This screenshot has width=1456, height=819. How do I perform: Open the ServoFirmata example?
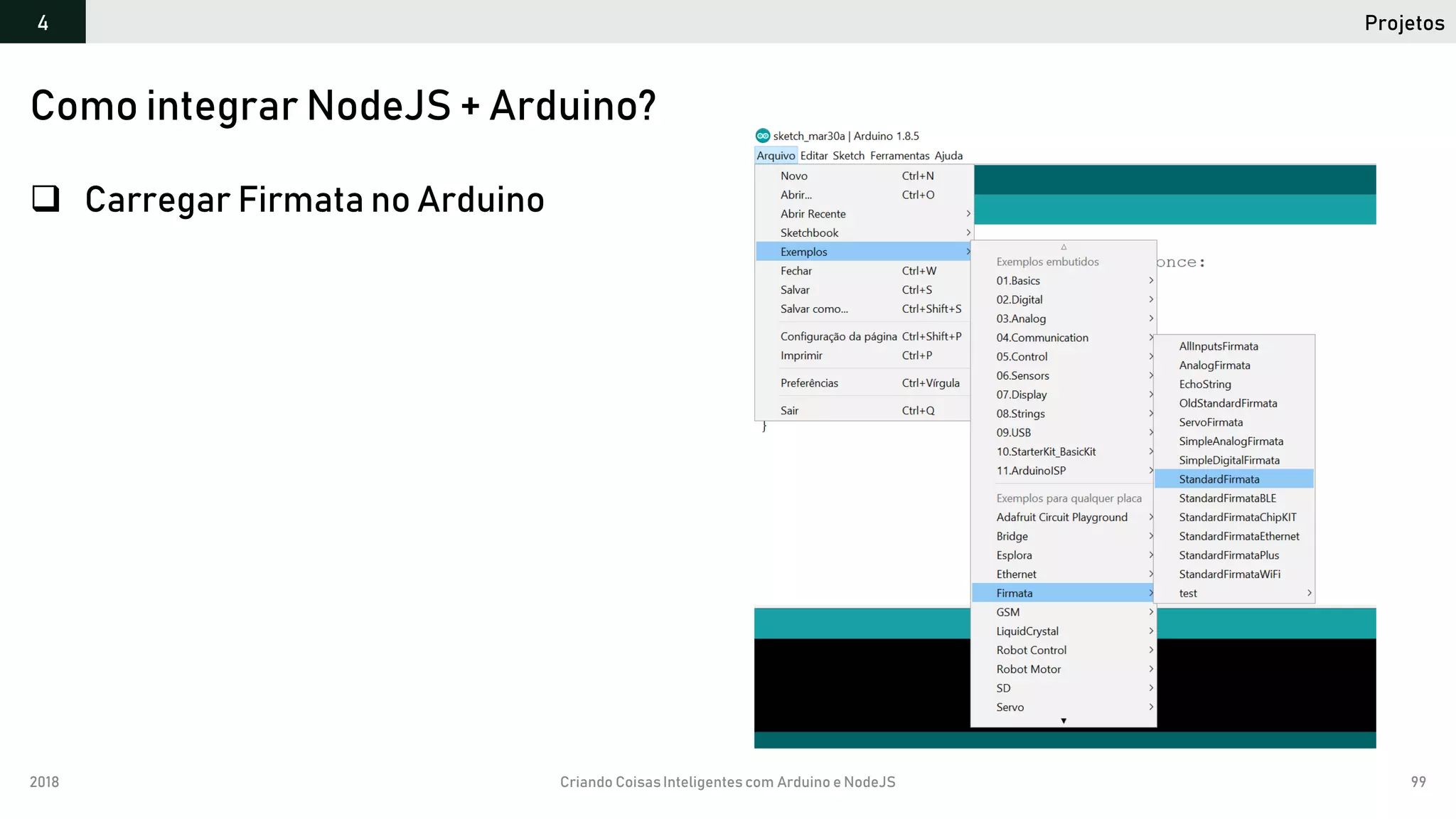click(x=1234, y=422)
